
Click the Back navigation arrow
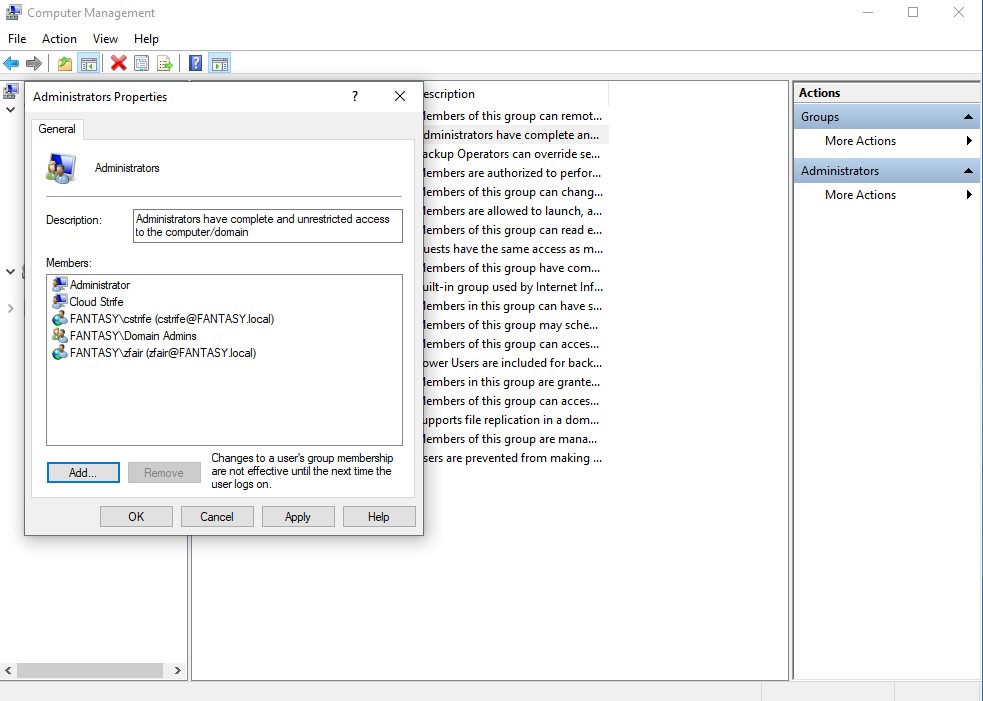point(11,63)
